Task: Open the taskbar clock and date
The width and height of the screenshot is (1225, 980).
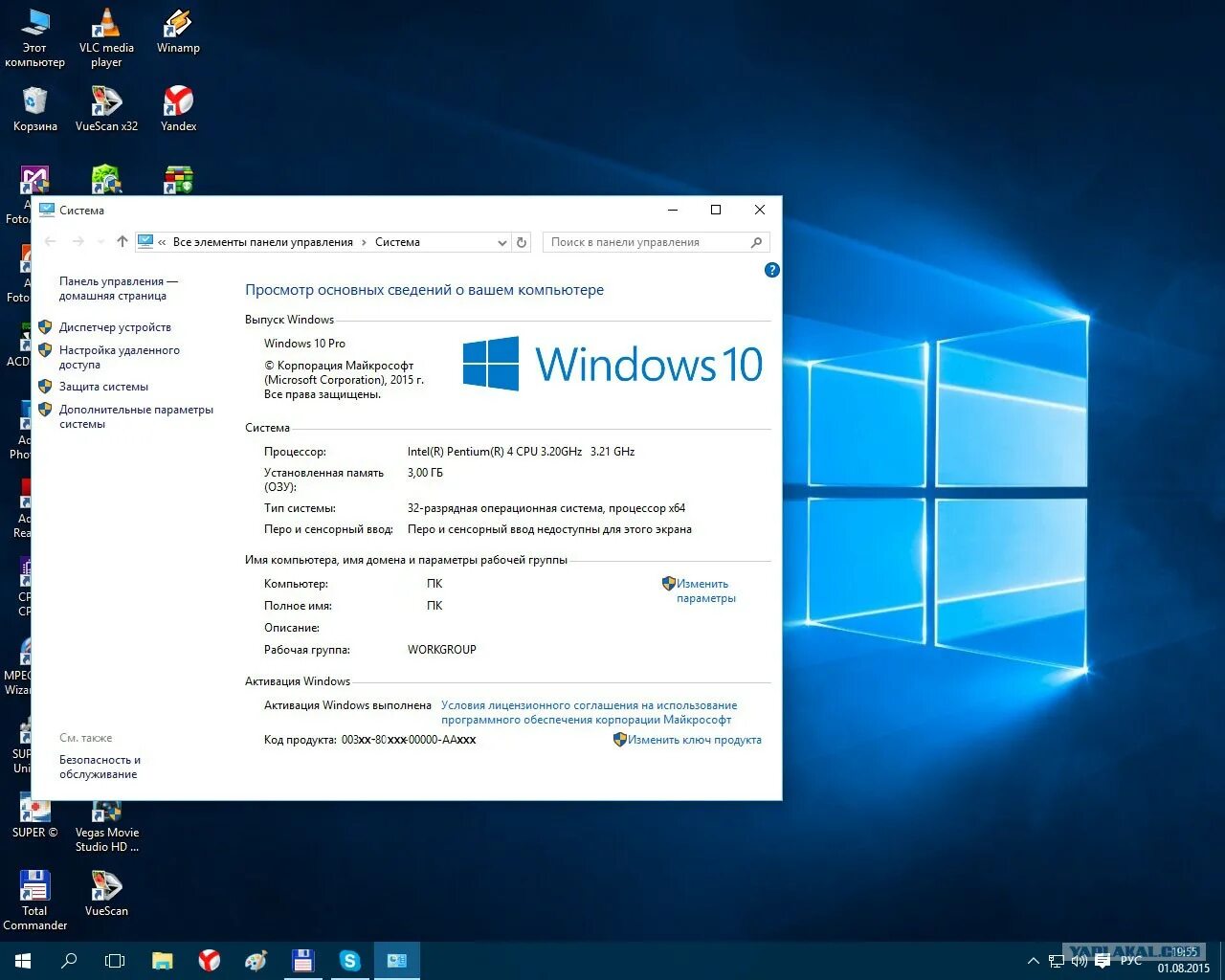Action: [1184, 960]
